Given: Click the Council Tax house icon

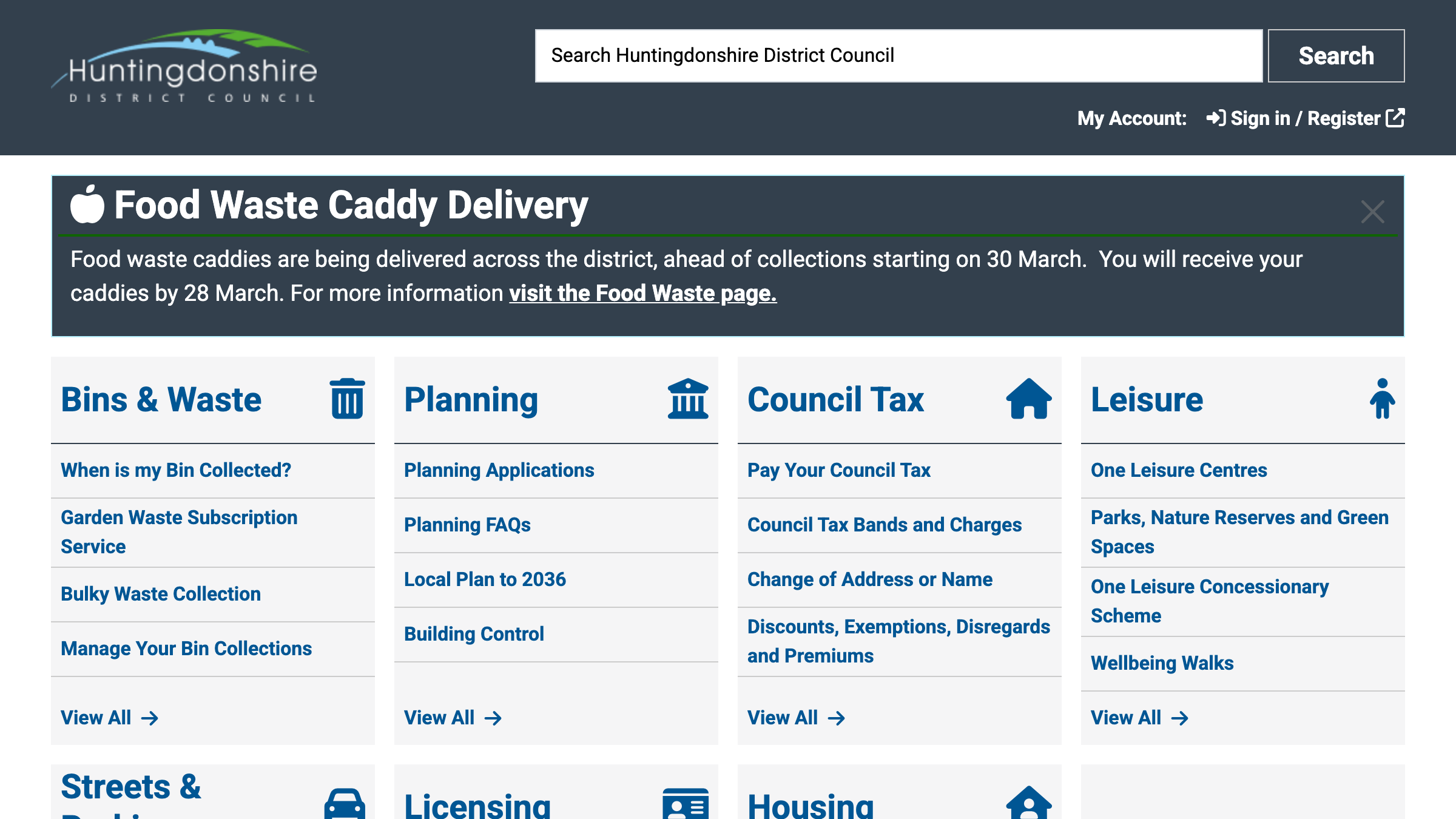Looking at the screenshot, I should pos(1029,399).
